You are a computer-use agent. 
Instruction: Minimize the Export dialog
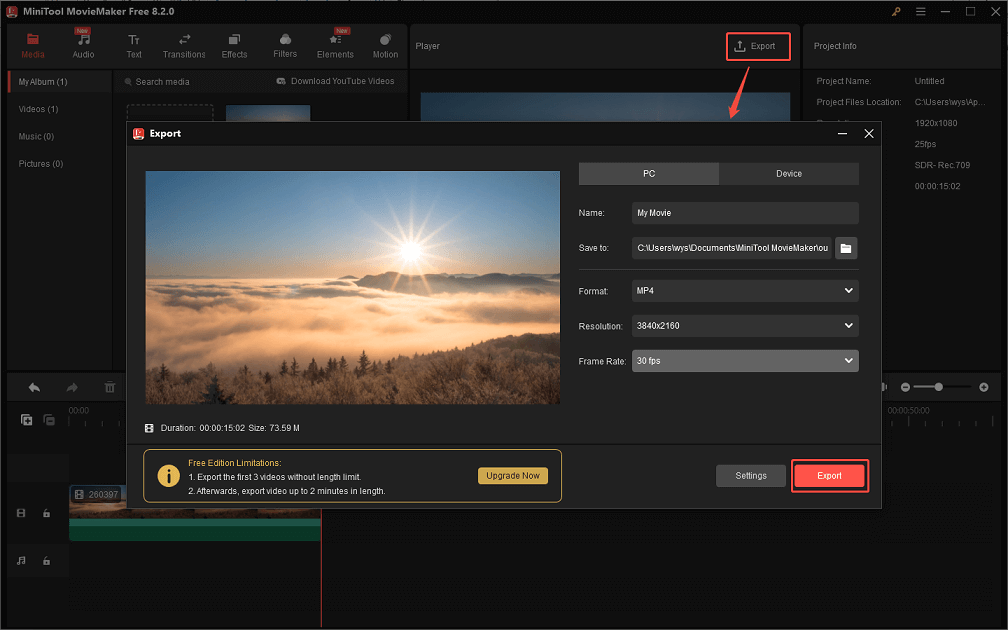click(x=842, y=134)
